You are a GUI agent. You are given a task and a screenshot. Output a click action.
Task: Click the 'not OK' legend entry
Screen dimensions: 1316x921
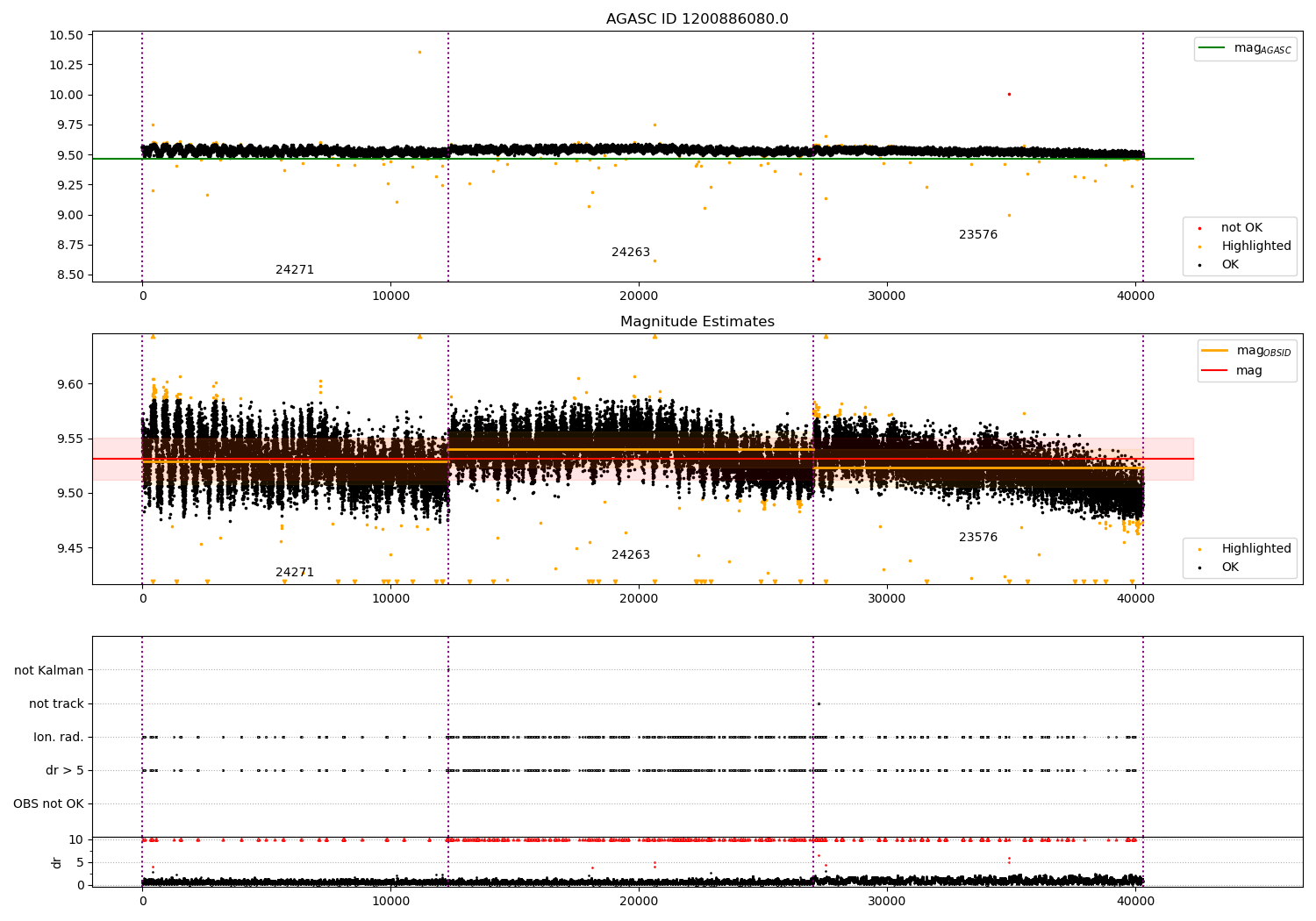click(x=1241, y=228)
